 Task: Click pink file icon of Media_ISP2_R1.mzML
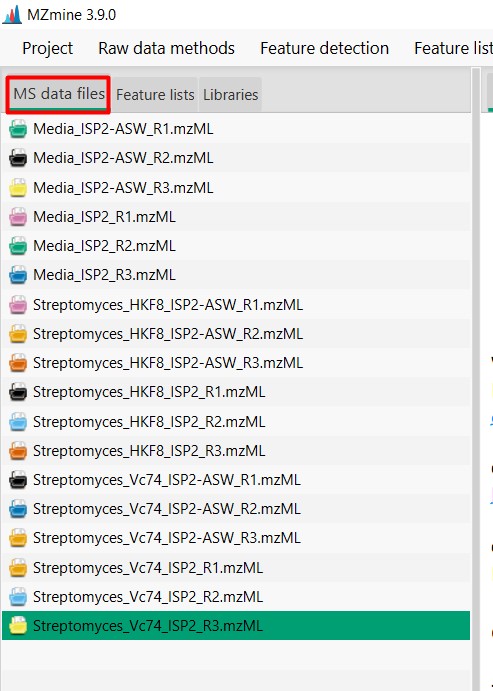[18, 217]
